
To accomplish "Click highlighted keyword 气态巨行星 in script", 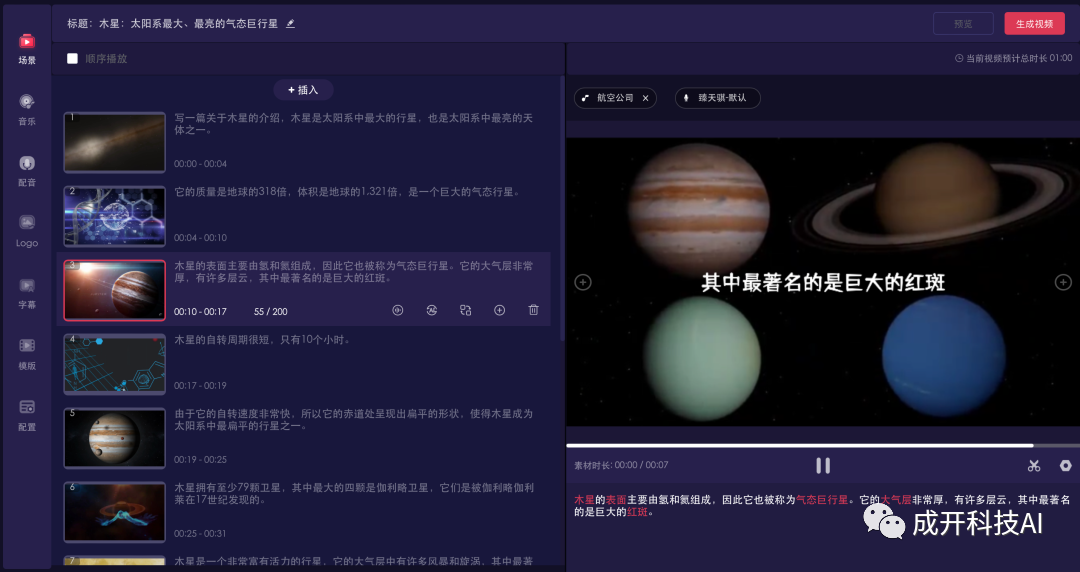I will 822,500.
